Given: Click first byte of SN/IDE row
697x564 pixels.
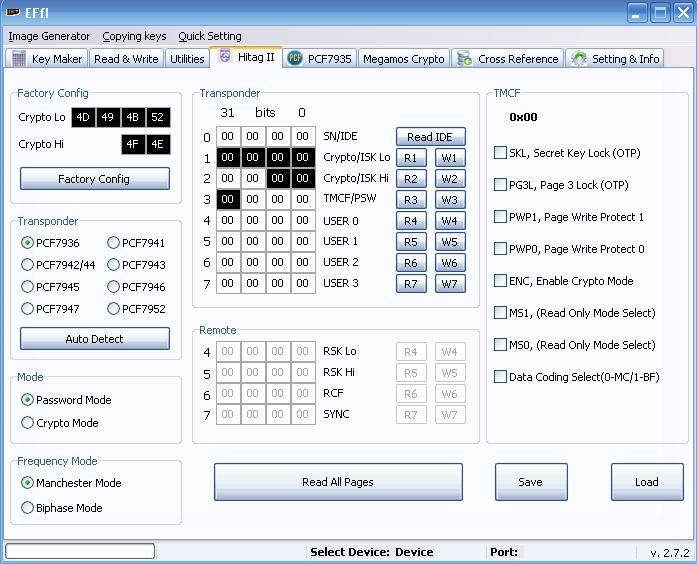Looking at the screenshot, I should [228, 136].
